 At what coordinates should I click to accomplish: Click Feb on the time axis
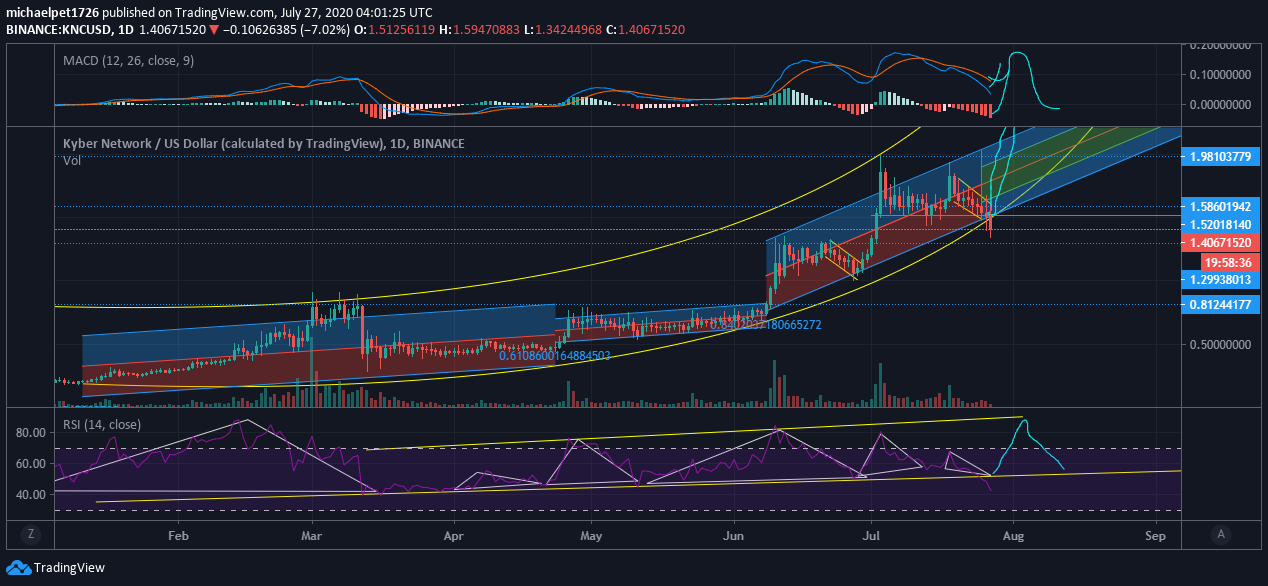(178, 535)
